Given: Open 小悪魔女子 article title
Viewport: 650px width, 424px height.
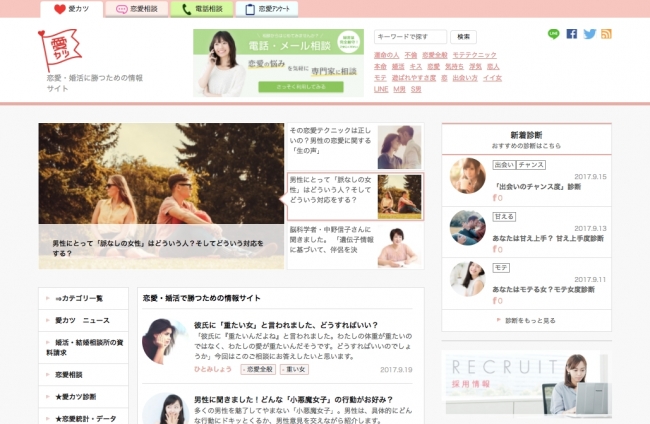Looking at the screenshot, I should [x=293, y=400].
